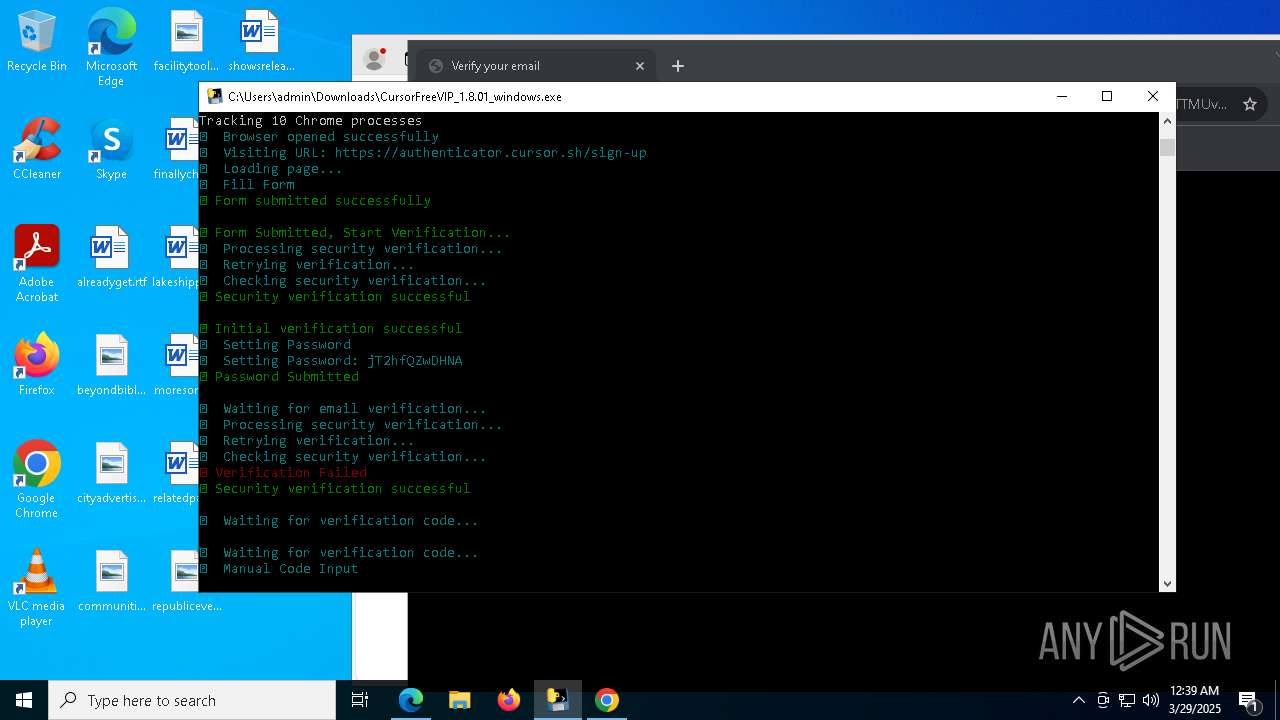Open the VLC media player shortcut
The image size is (1280, 720).
tap(37, 588)
